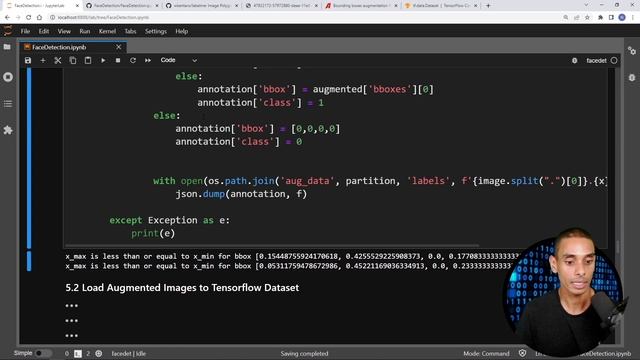Screen dimensions: 640x360
Task: Switch to the GitHub FaceDetection browser tab
Action: 122,6
